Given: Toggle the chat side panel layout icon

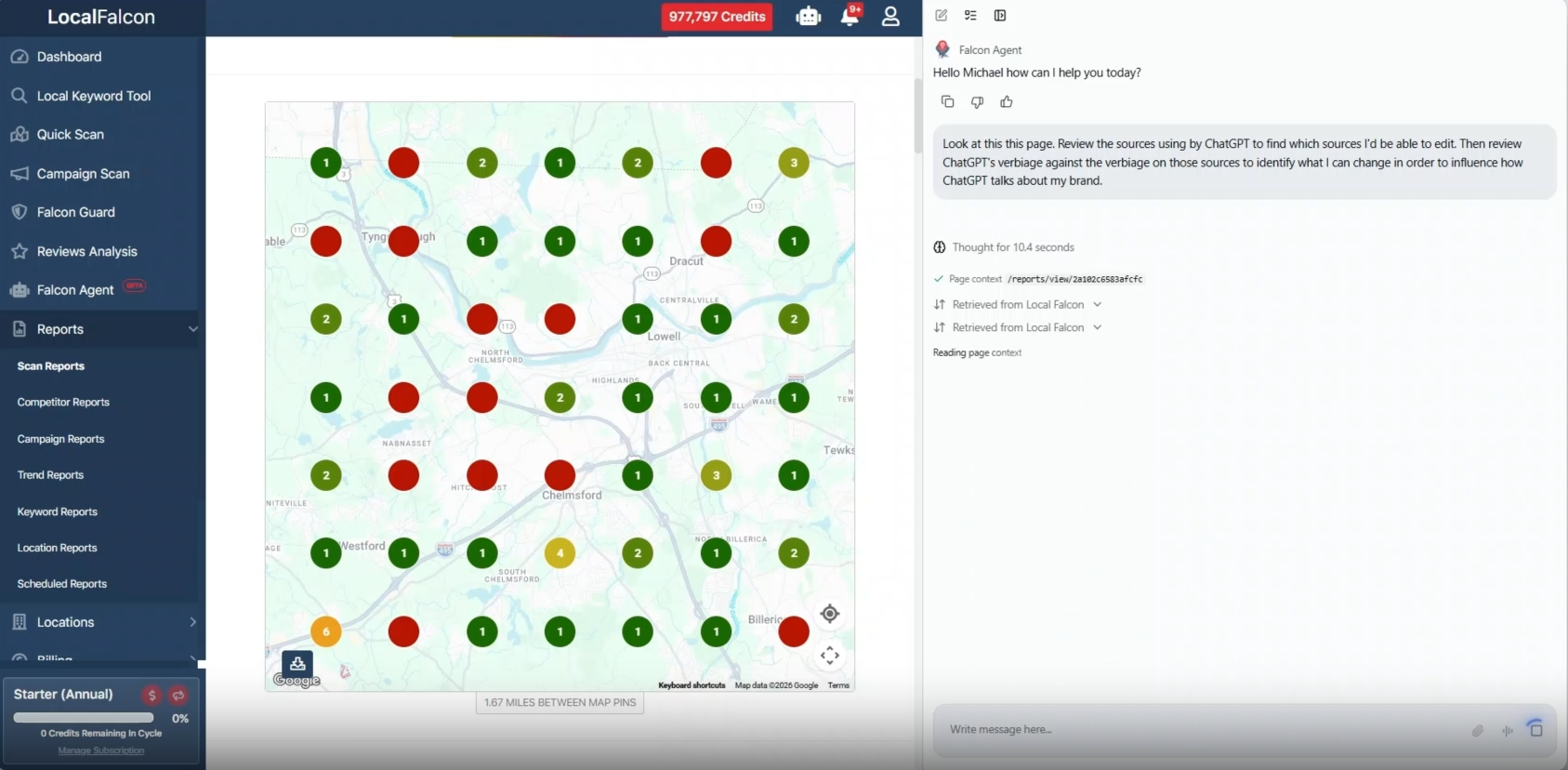Looking at the screenshot, I should click(1000, 15).
